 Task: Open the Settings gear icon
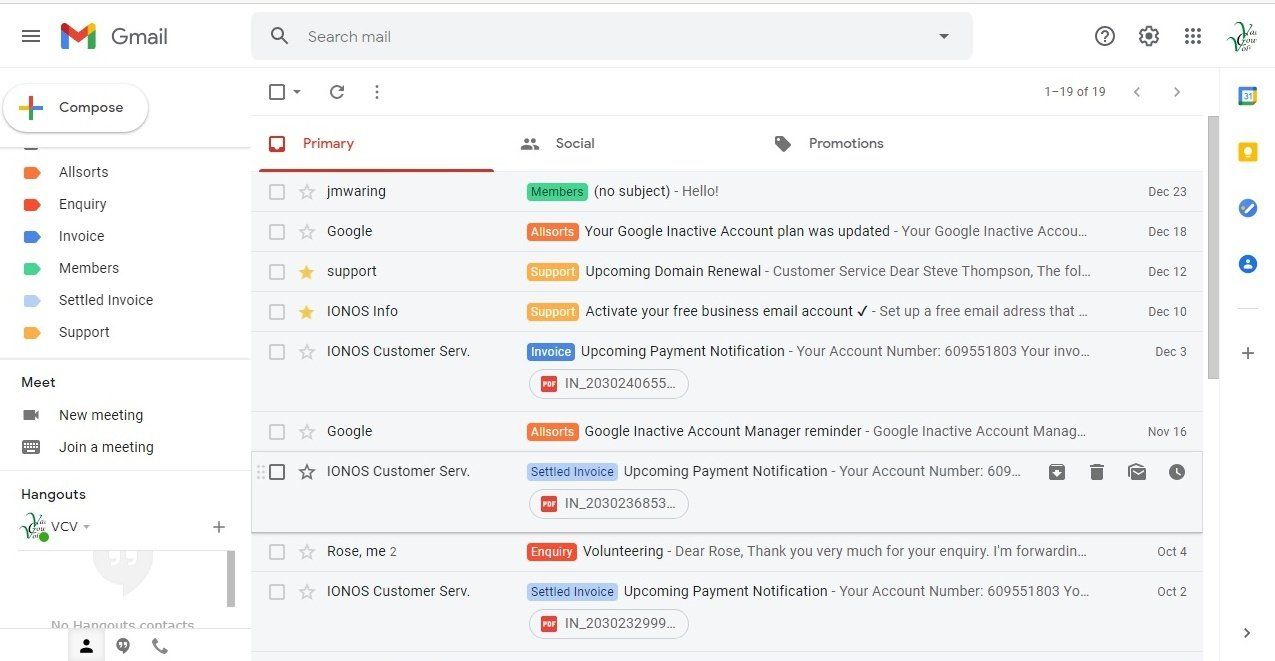(x=1149, y=36)
